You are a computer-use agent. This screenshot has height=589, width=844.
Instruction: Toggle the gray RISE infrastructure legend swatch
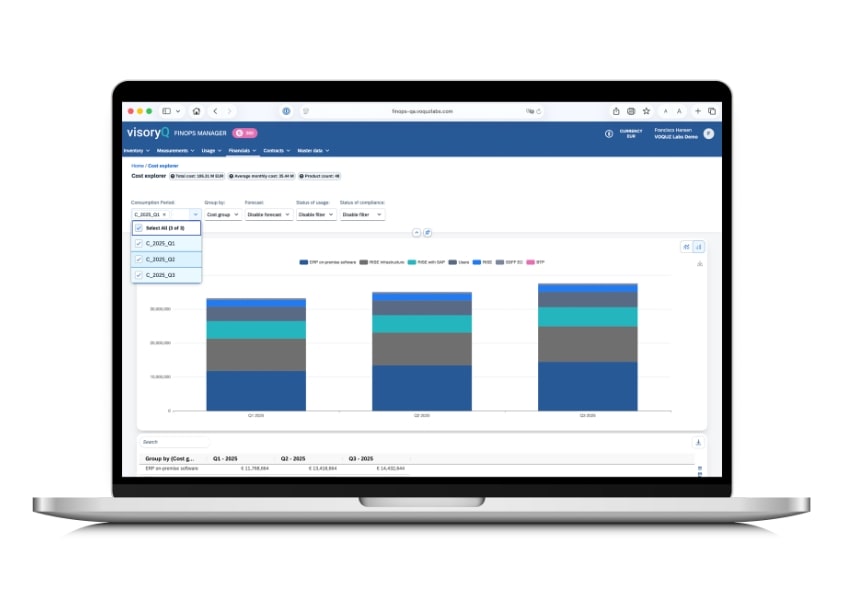(364, 262)
